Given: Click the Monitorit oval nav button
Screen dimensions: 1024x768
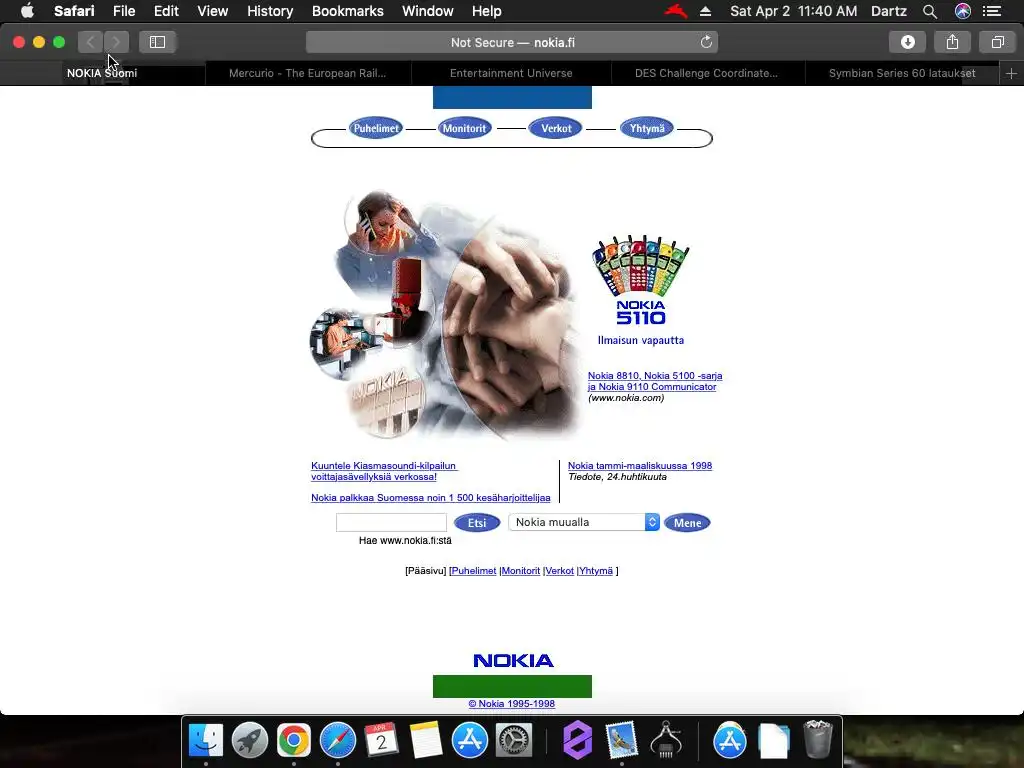Looking at the screenshot, I should (464, 128).
